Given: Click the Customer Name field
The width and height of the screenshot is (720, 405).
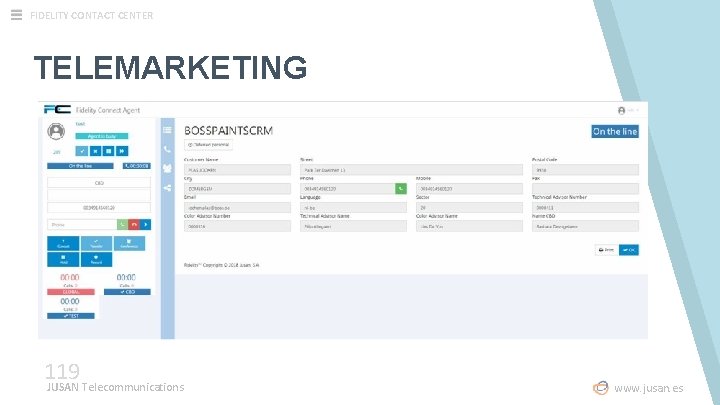Looking at the screenshot, I should tap(237, 170).
